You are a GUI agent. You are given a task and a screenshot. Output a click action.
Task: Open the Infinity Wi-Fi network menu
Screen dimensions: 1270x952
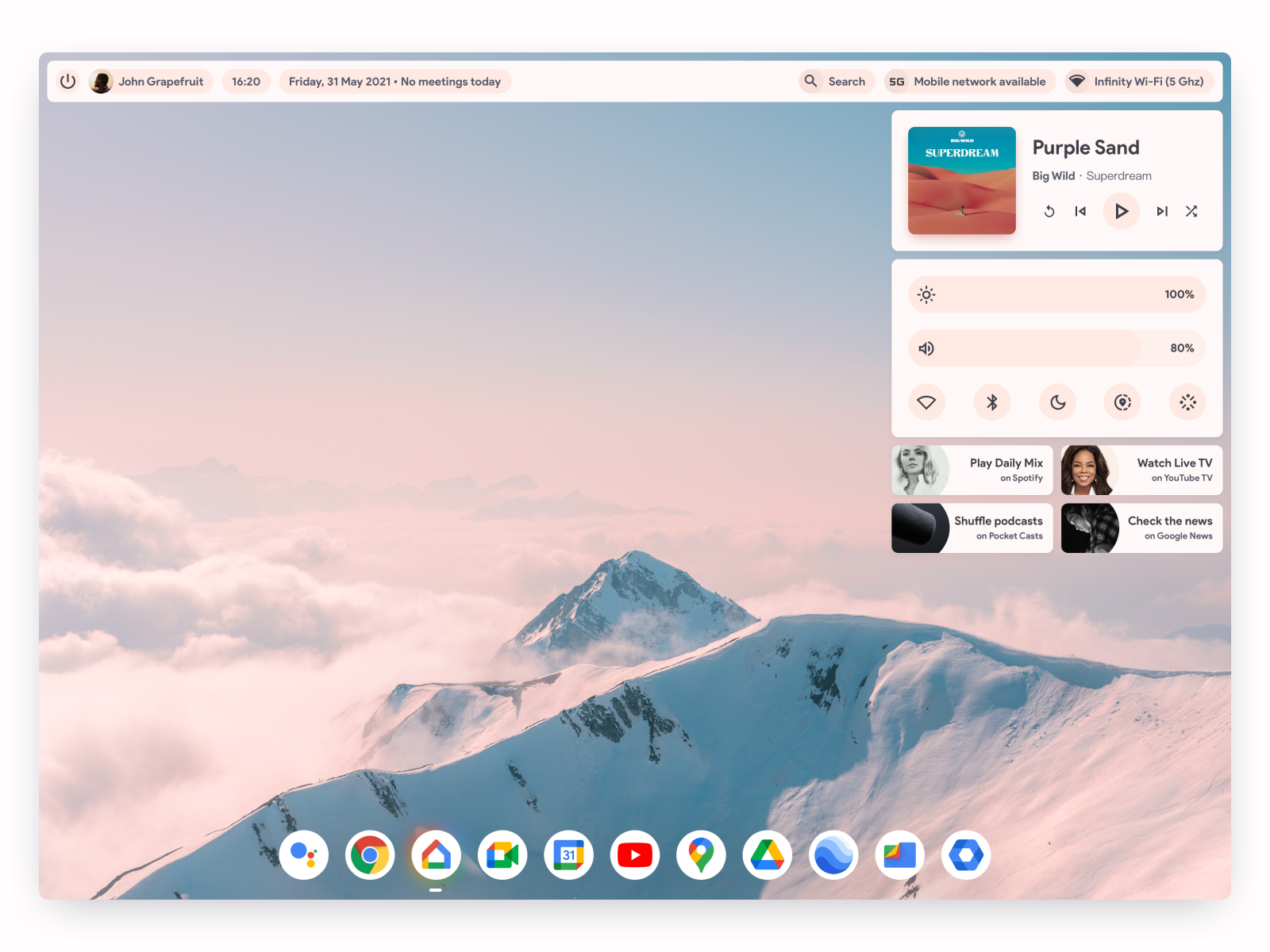coord(1140,81)
